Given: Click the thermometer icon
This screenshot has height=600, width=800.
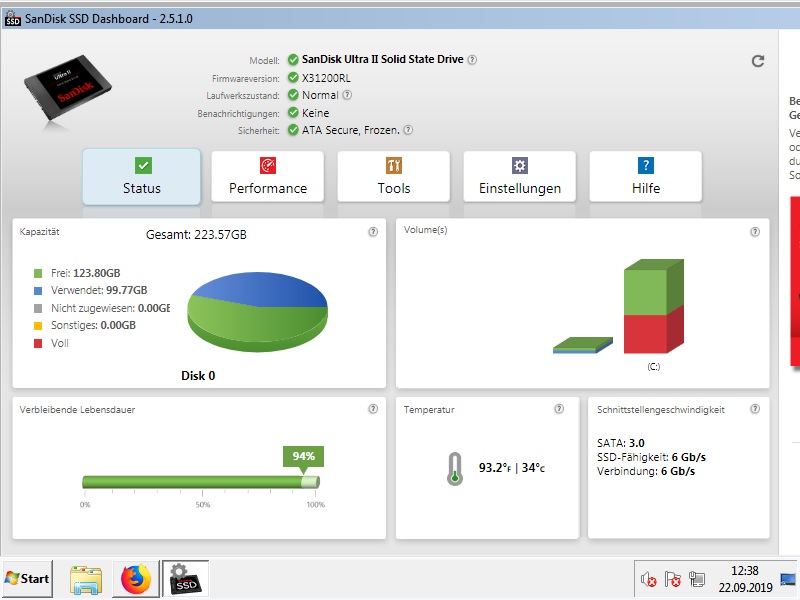Looking at the screenshot, I should [455, 468].
